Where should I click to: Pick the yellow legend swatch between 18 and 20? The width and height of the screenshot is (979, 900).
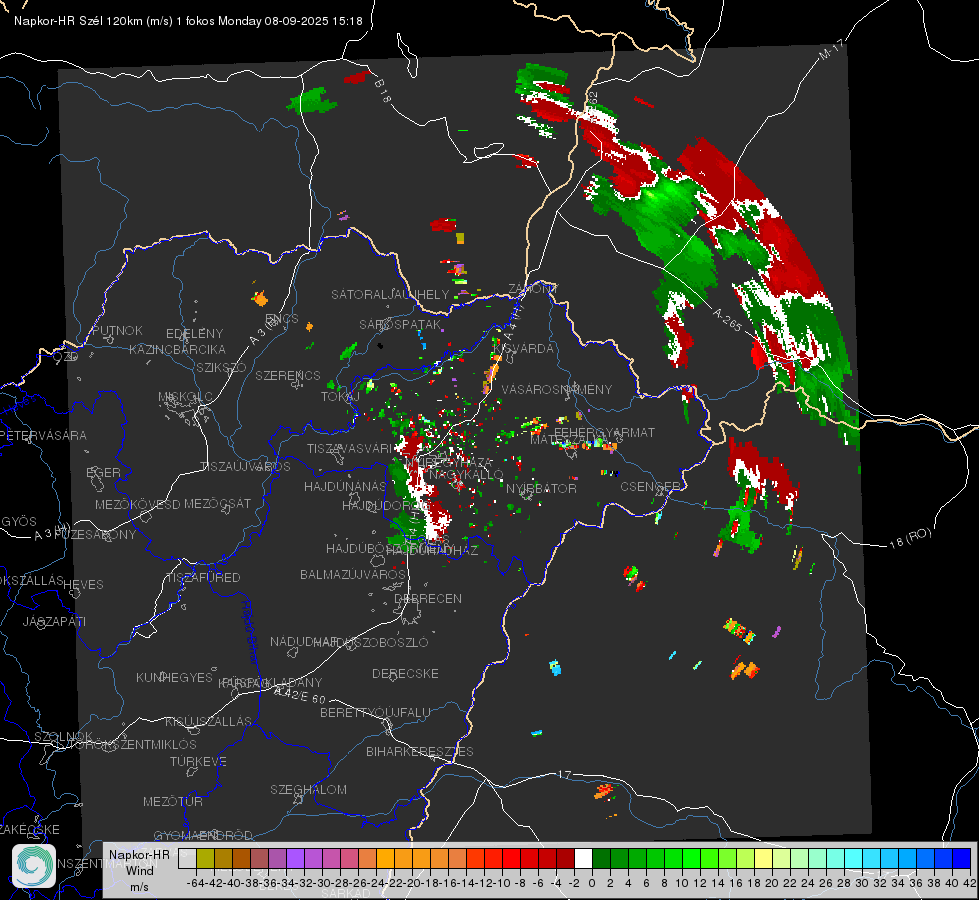(764, 858)
